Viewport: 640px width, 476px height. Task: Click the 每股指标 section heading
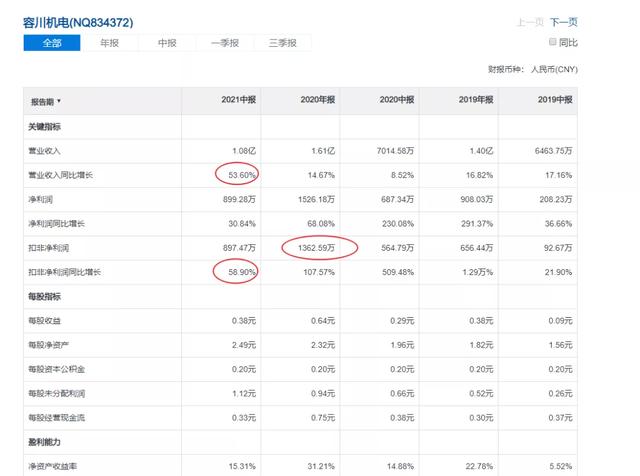[x=44, y=297]
